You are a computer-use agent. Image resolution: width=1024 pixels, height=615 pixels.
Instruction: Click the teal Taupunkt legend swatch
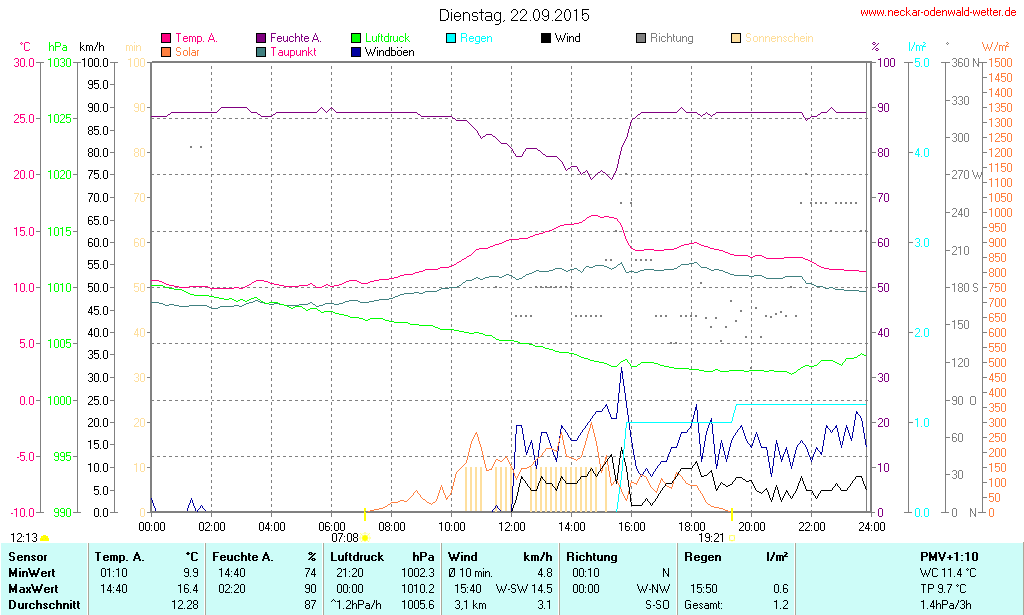pyautogui.click(x=262, y=51)
